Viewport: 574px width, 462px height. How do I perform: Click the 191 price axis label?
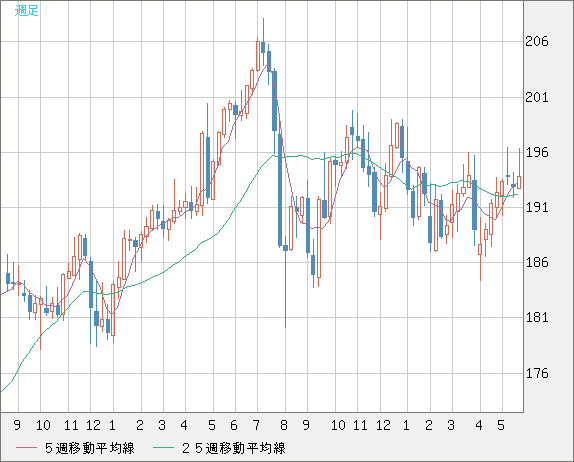(x=537, y=208)
